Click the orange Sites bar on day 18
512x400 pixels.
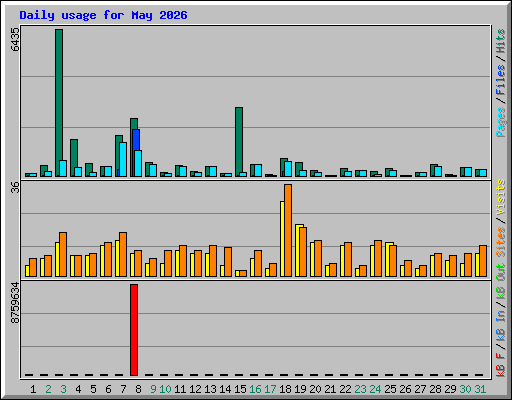coord(288,230)
